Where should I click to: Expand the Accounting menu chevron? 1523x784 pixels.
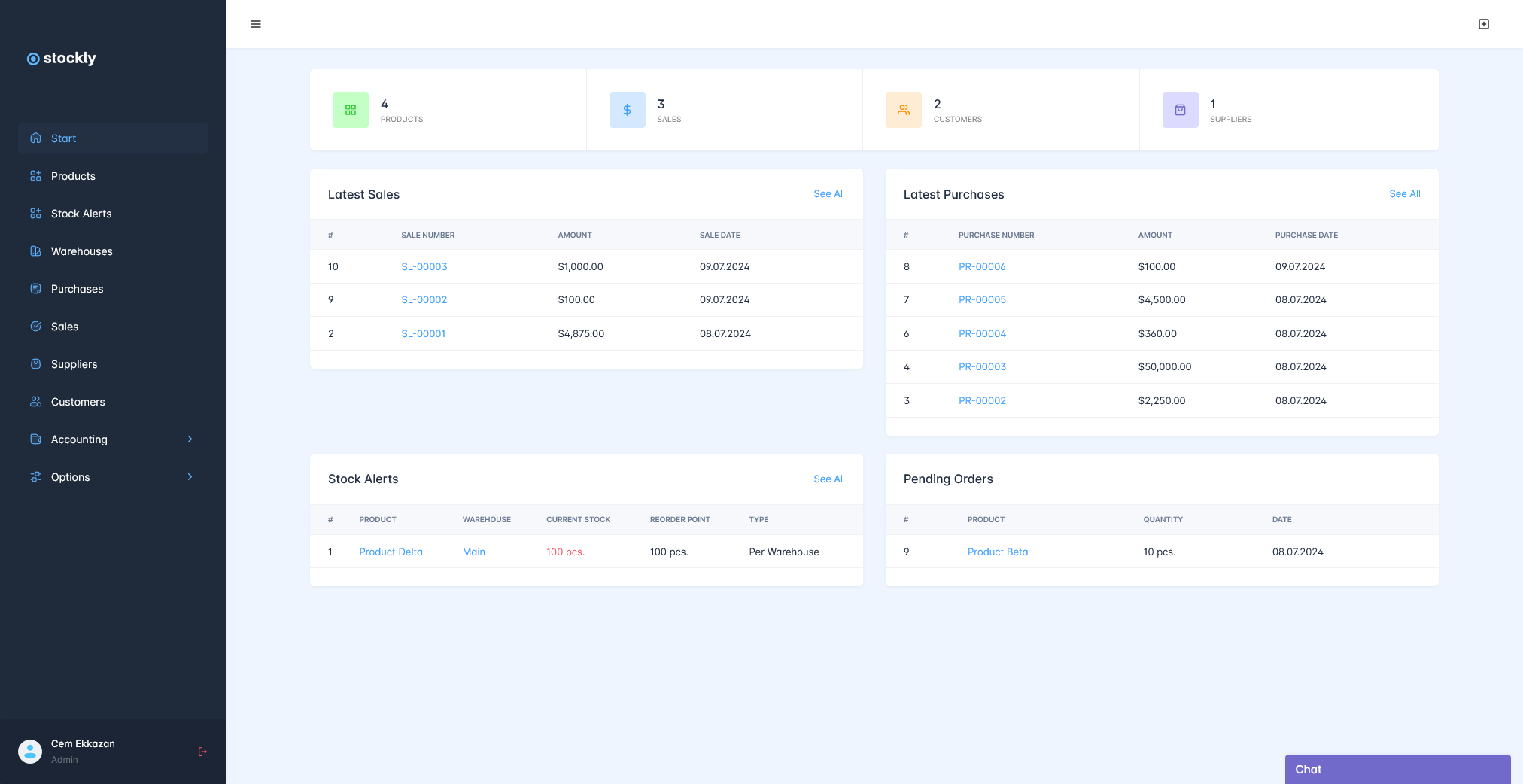[189, 439]
